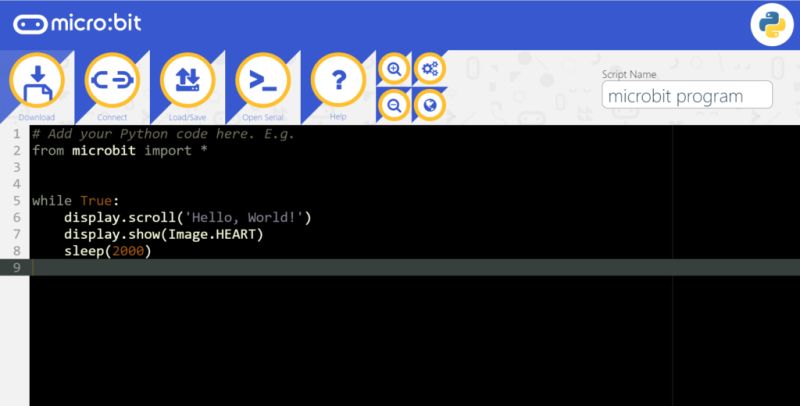Click the 'Download' label under the icon
Image resolution: width=800 pixels, height=406 pixels.
37,117
